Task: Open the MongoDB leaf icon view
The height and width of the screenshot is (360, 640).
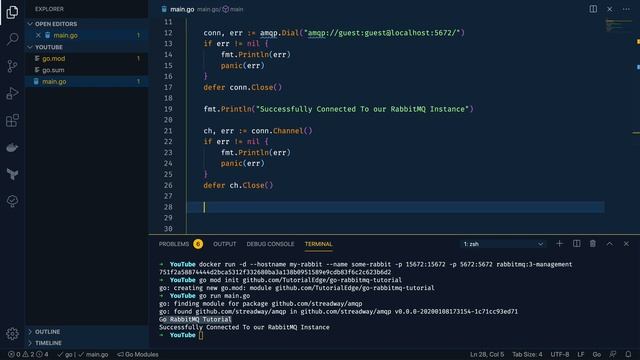Action: [12, 174]
